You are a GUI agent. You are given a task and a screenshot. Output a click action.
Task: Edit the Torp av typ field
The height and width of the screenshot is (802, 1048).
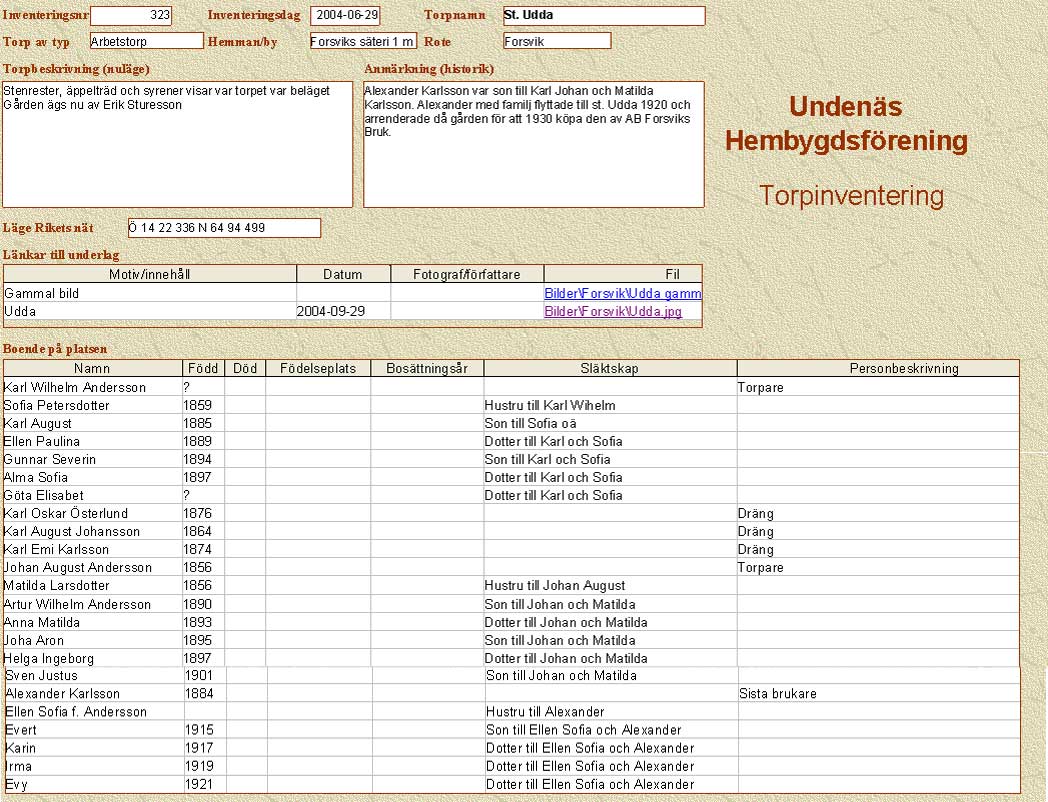point(146,41)
